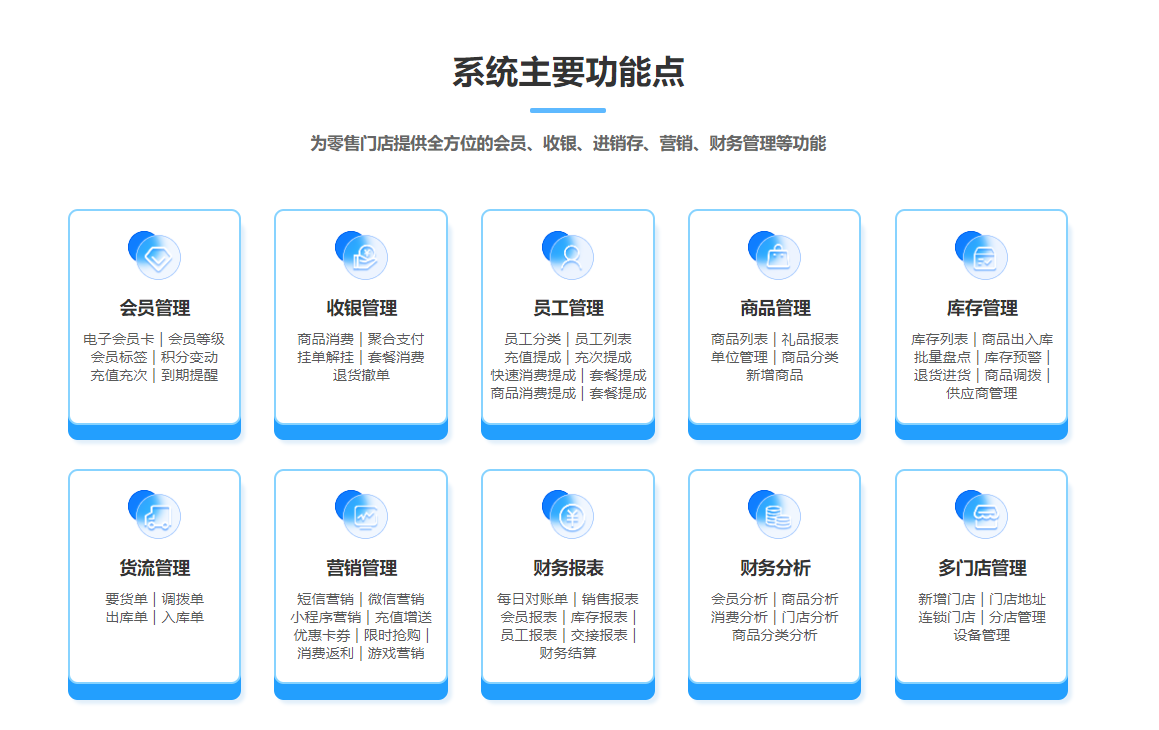Click 到期提醒 in 会员管理 card
This screenshot has width=1159, height=730.
coord(189,375)
